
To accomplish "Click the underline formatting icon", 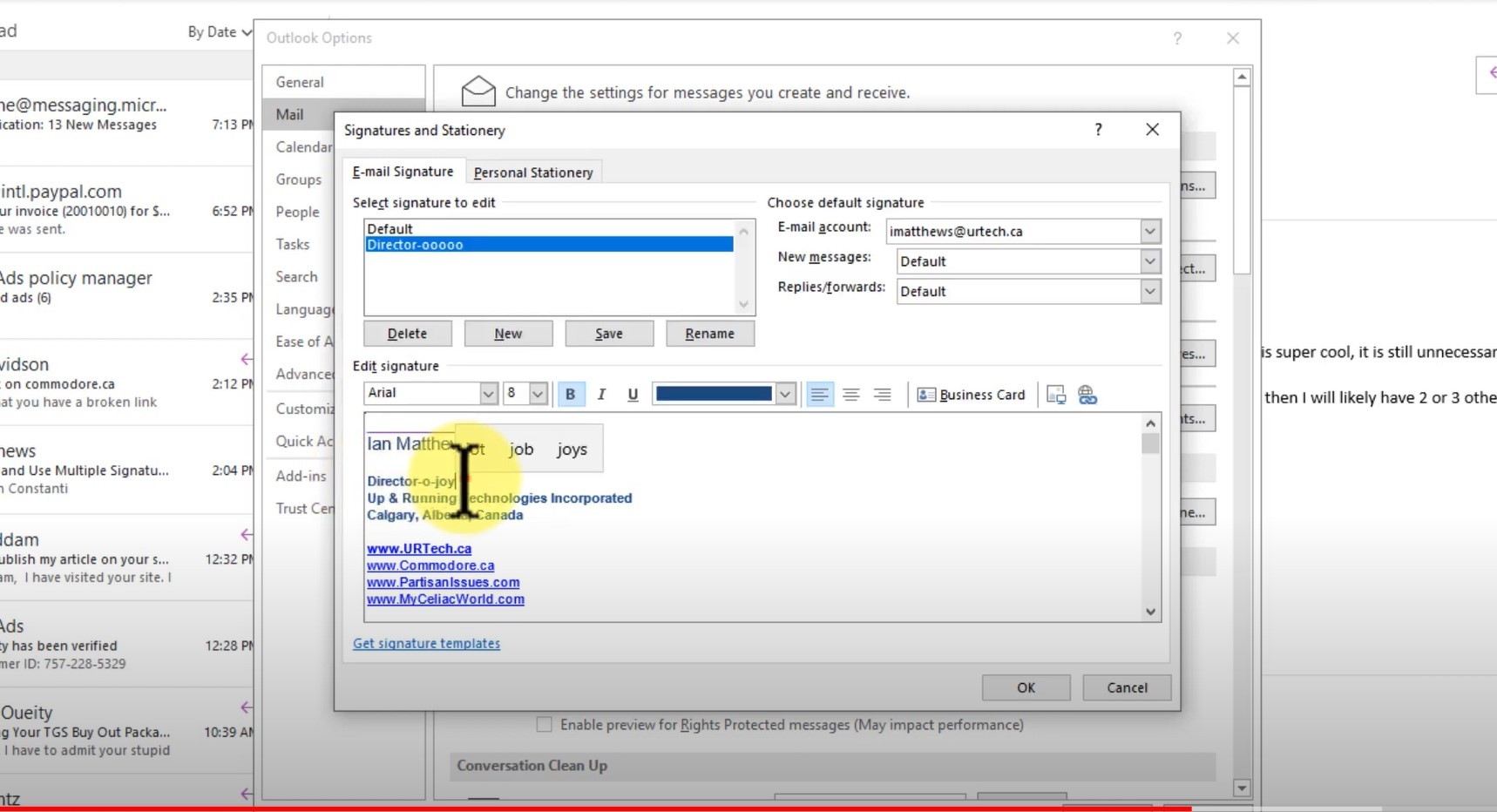I will point(632,395).
